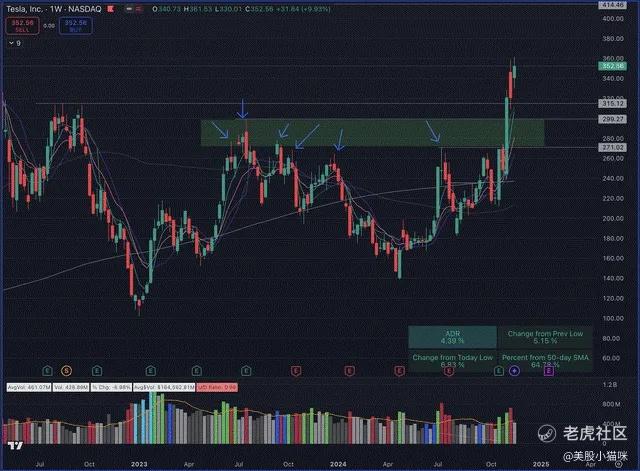The height and width of the screenshot is (471, 640).
Task: Click the O 340.73 open value
Action: pyautogui.click(x=166, y=9)
